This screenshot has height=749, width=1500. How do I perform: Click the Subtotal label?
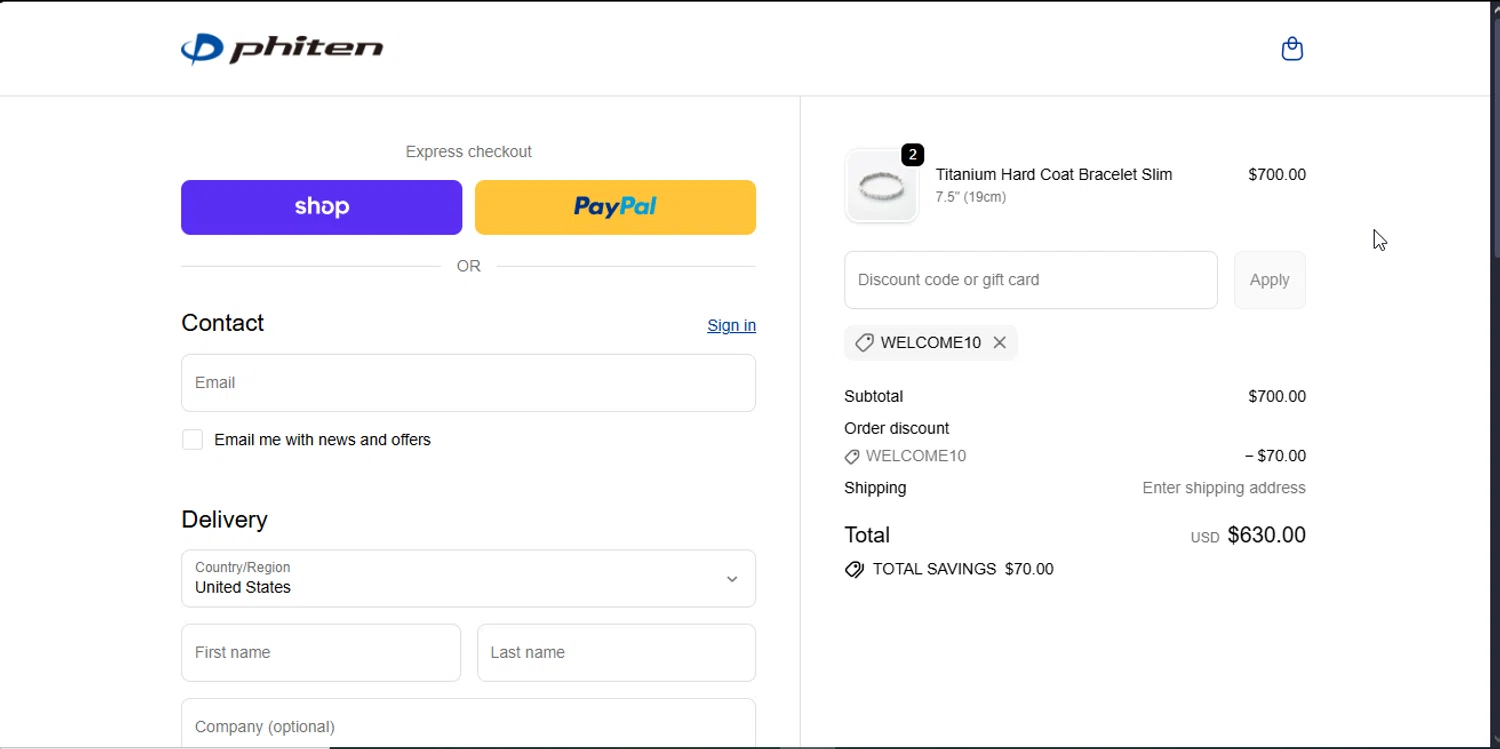tap(874, 396)
